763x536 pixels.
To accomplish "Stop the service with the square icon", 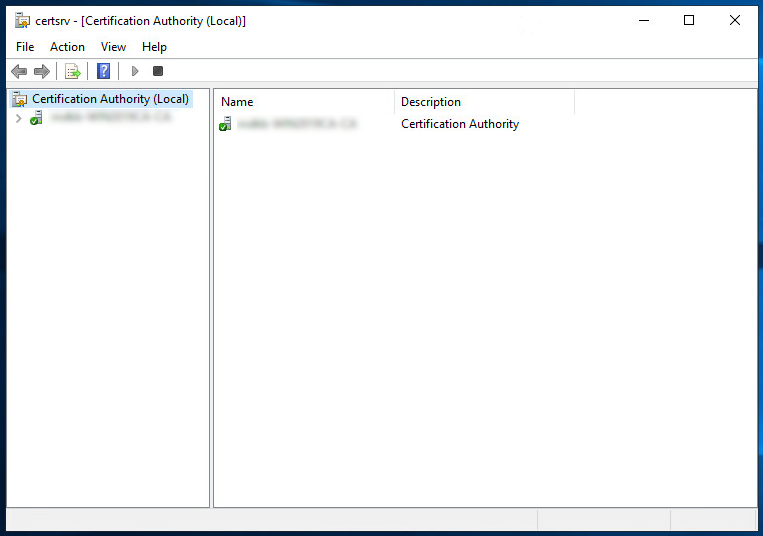I will click(158, 71).
